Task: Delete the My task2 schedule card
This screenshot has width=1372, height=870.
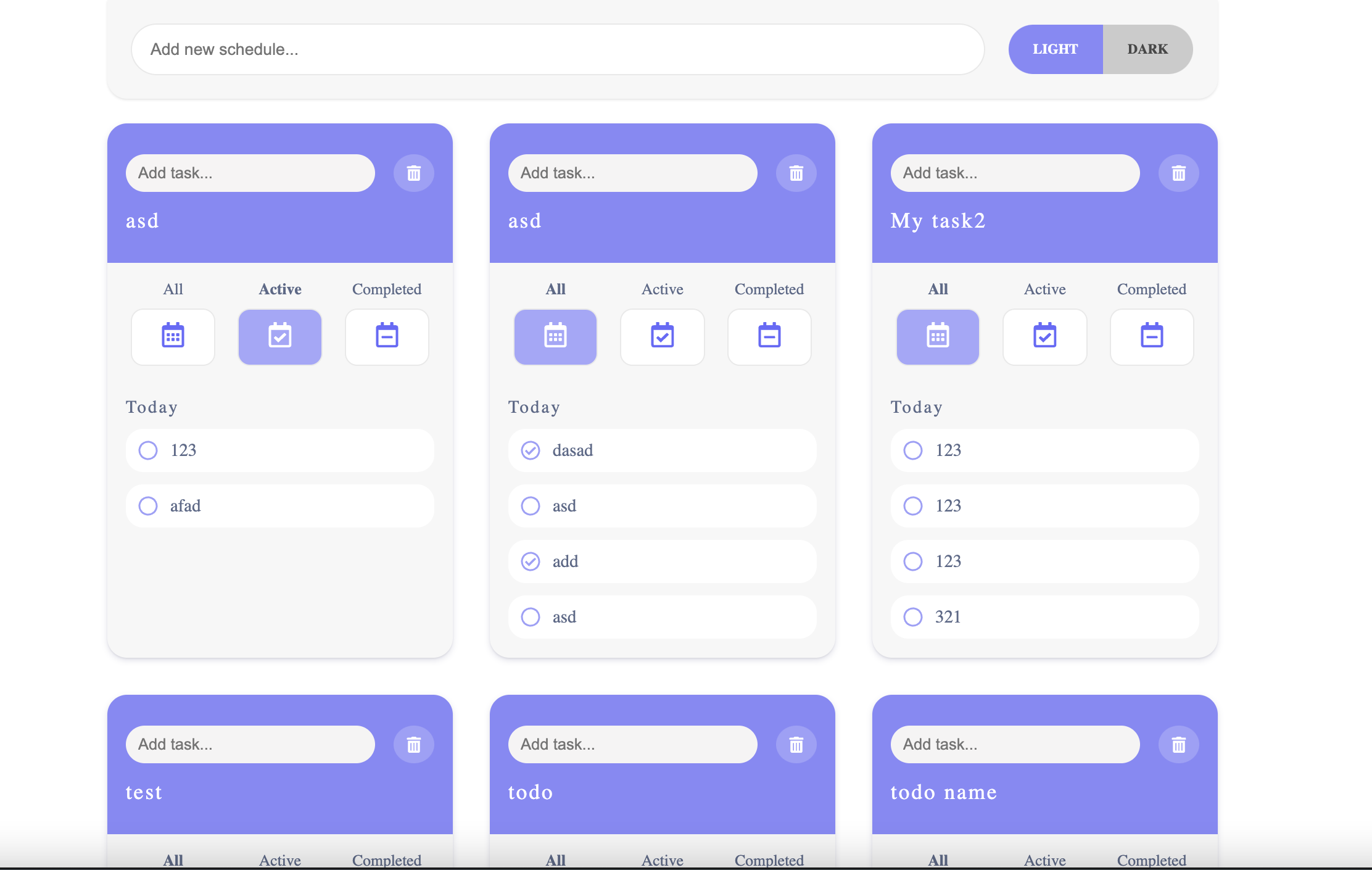Action: point(1178,173)
